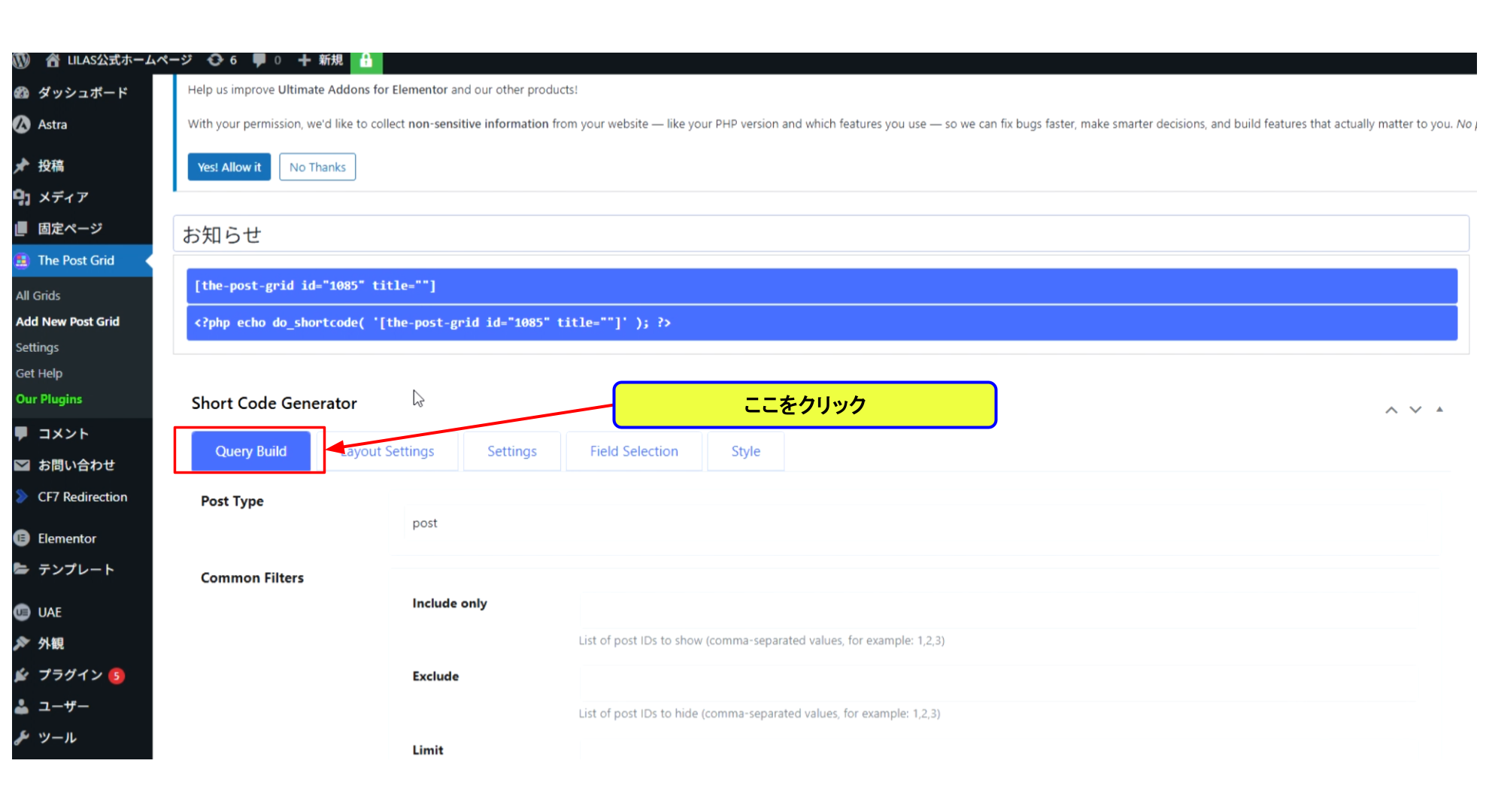This screenshot has width=1489, height=812.
Task: Open the site home icon in admin bar
Action: point(53,60)
